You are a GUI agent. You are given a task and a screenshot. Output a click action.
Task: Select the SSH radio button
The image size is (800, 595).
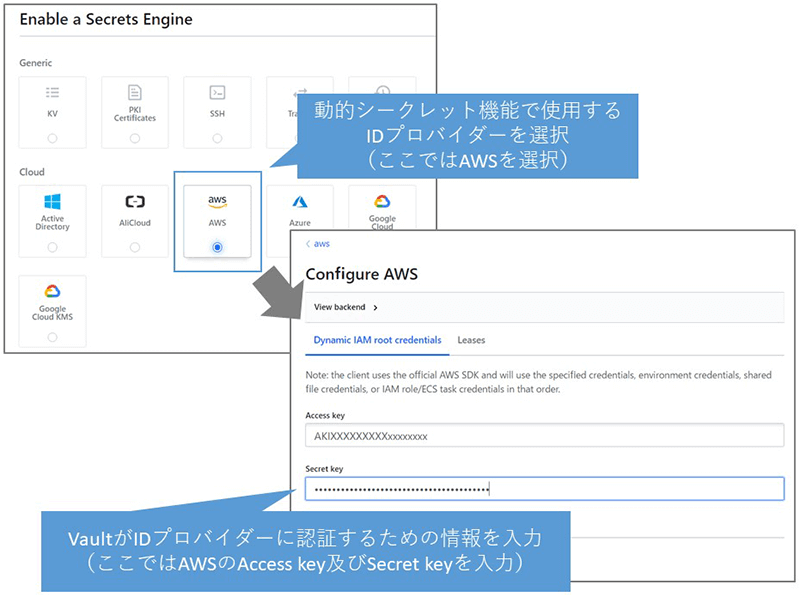point(217,138)
